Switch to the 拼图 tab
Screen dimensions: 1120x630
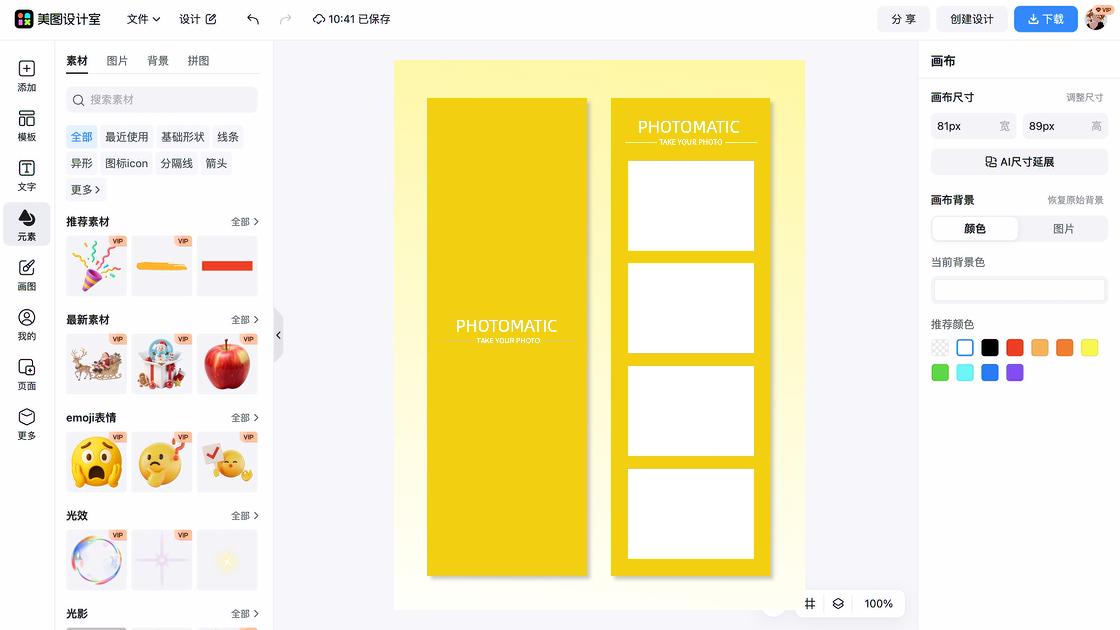[x=198, y=61]
